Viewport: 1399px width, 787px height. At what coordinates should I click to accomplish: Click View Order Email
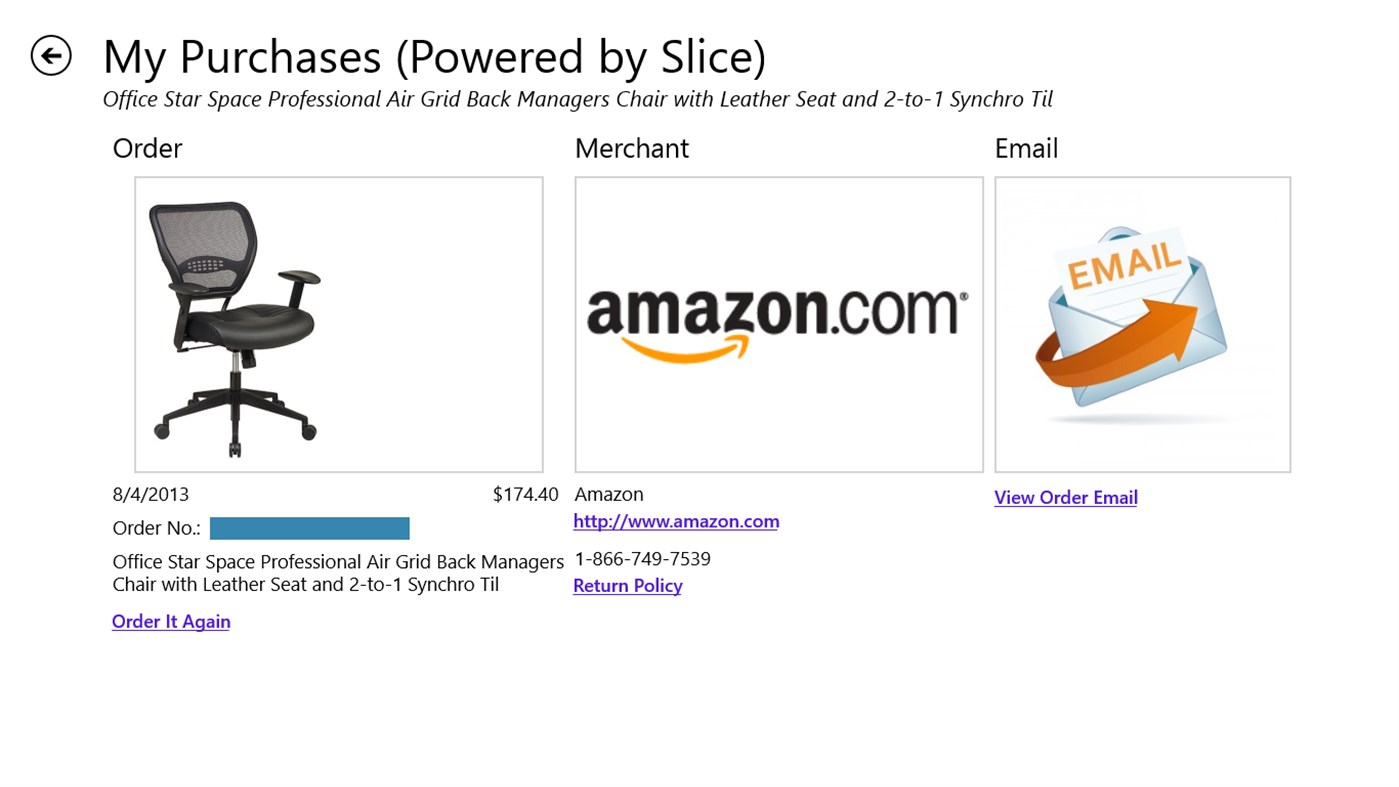click(x=1064, y=497)
